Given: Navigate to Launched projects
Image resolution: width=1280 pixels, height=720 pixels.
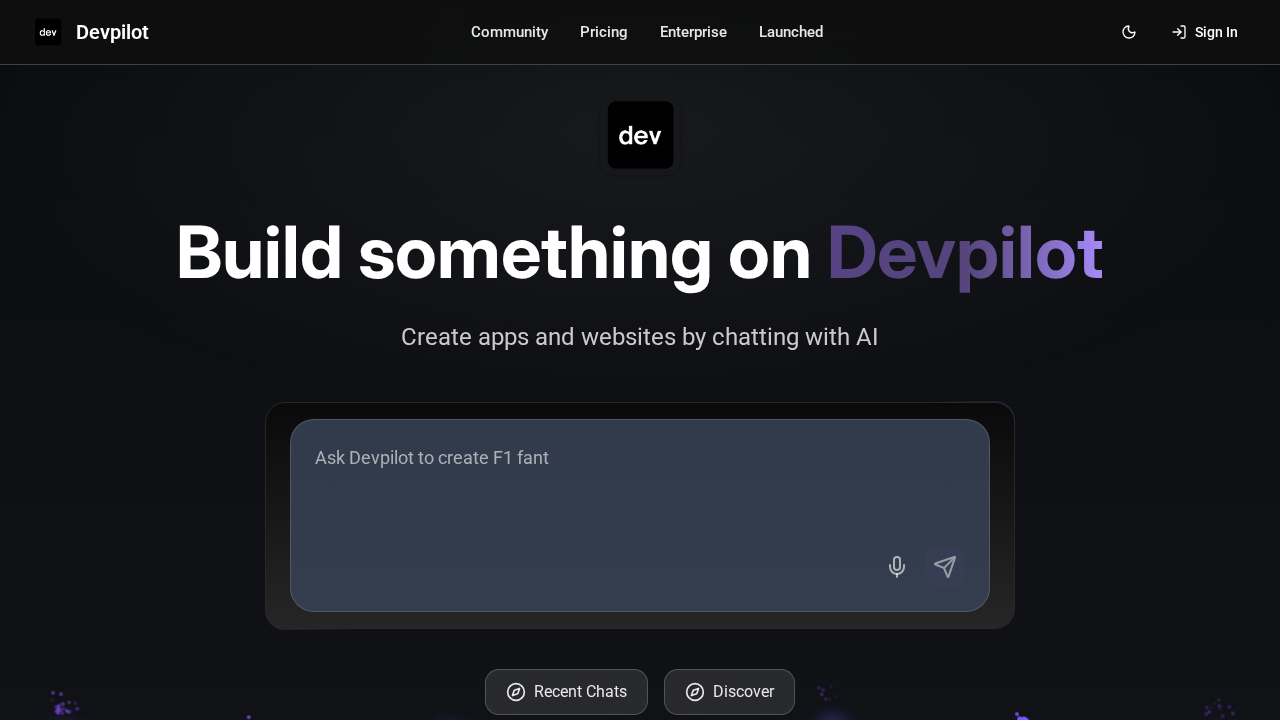Looking at the screenshot, I should pyautogui.click(x=791, y=32).
